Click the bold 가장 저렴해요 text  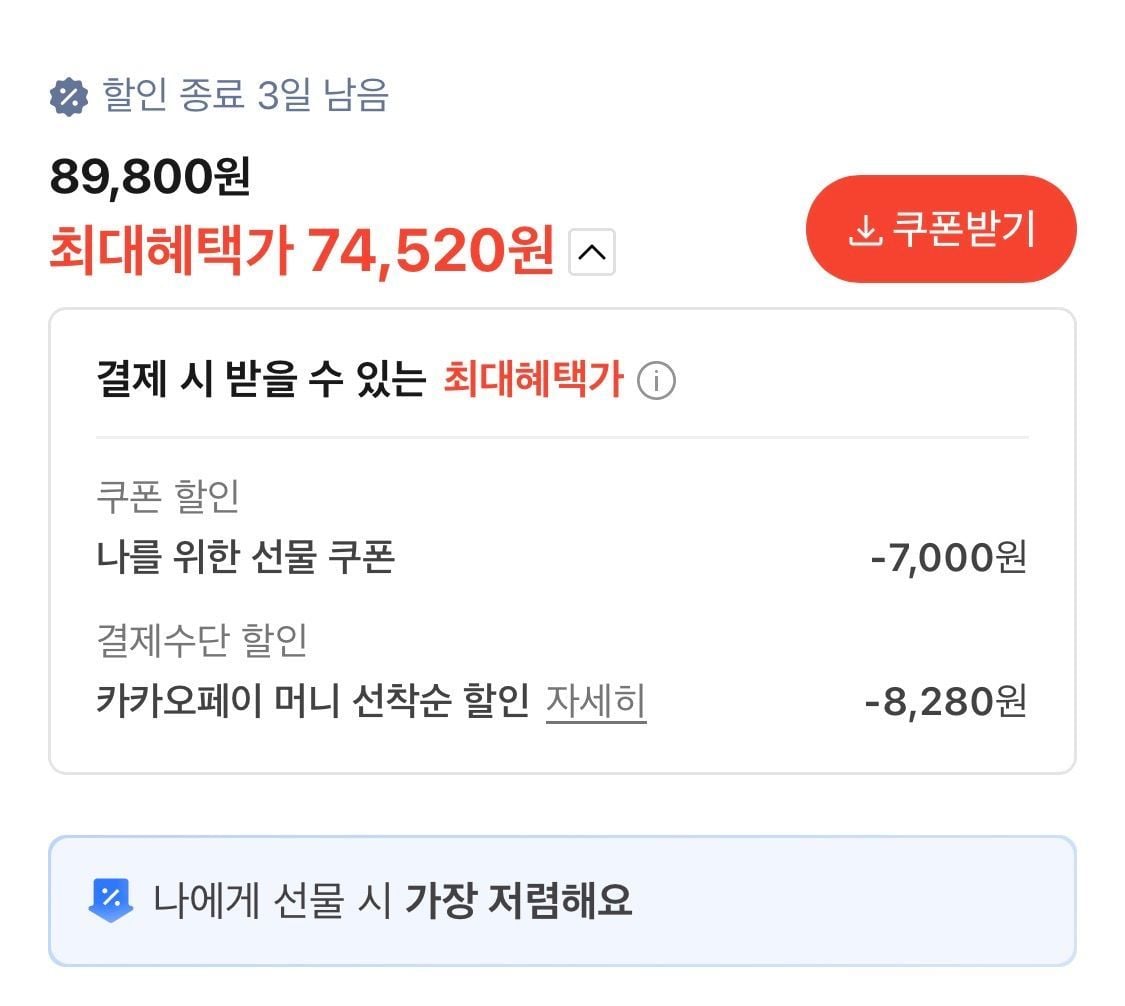coord(518,900)
